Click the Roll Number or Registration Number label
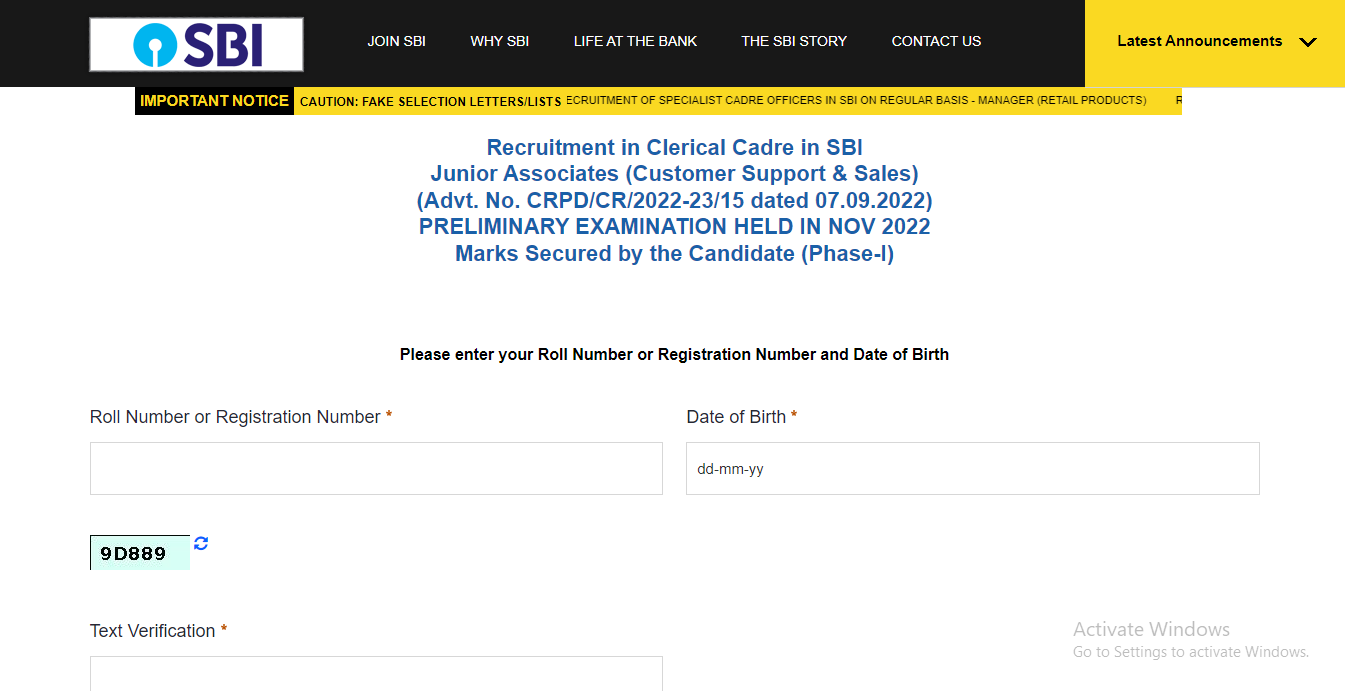Screen dimensions: 1345x691 235,417
